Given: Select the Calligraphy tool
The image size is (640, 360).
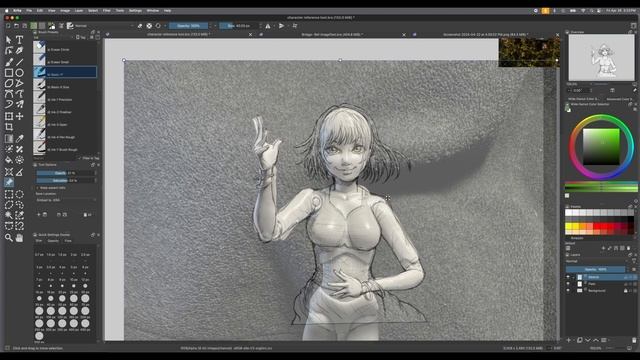Looking at the screenshot, I should tap(19, 51).
